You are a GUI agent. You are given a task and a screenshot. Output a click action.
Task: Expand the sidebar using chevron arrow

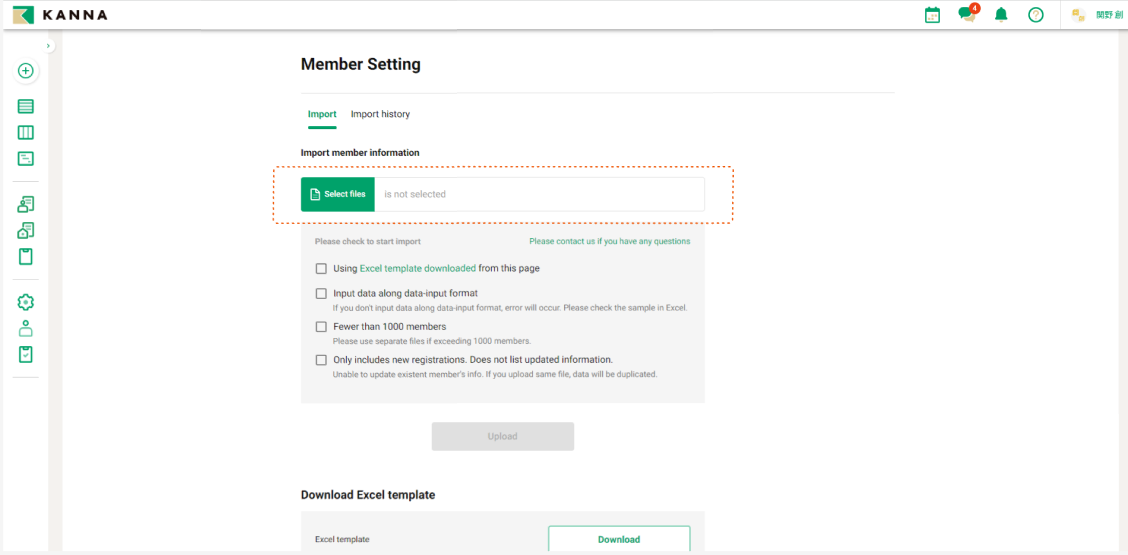48,46
